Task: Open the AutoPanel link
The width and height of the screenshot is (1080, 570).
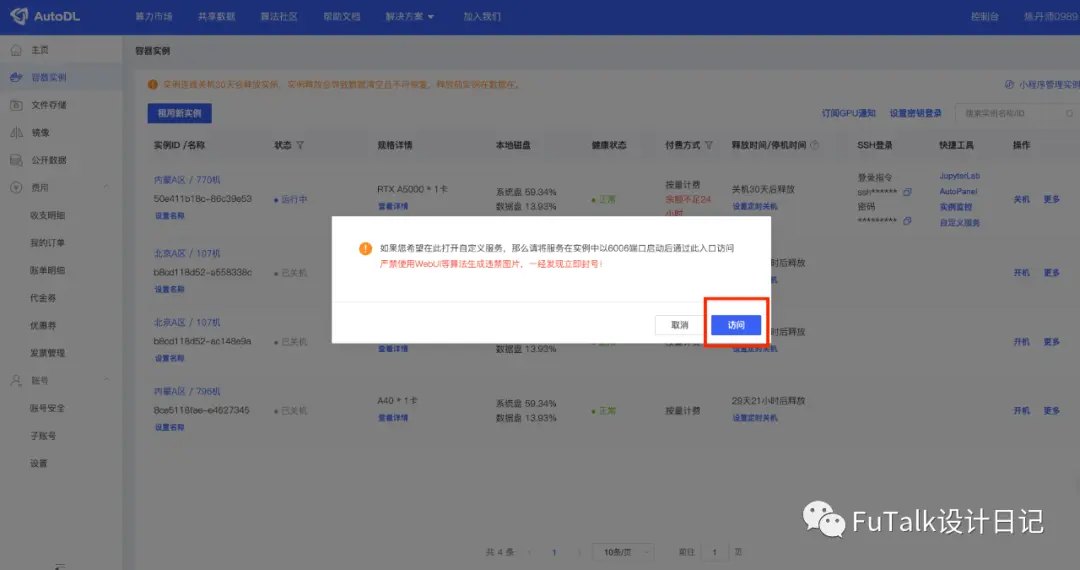Action: point(958,191)
